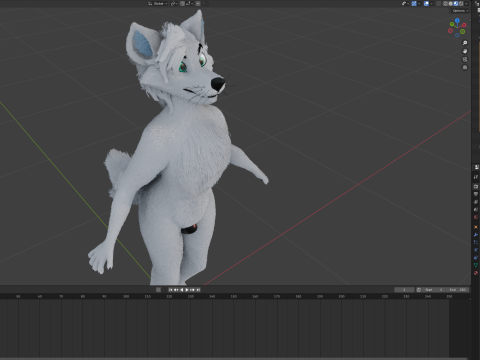Open the pivot point dropdown
This screenshot has width=480, height=360.
pyautogui.click(x=174, y=4)
